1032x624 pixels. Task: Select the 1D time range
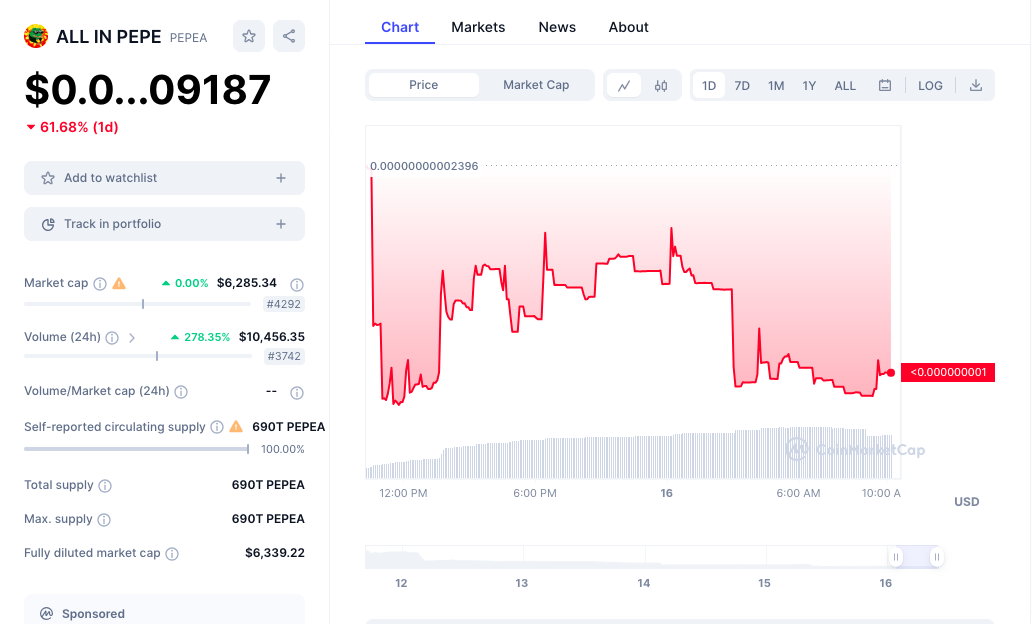(709, 86)
